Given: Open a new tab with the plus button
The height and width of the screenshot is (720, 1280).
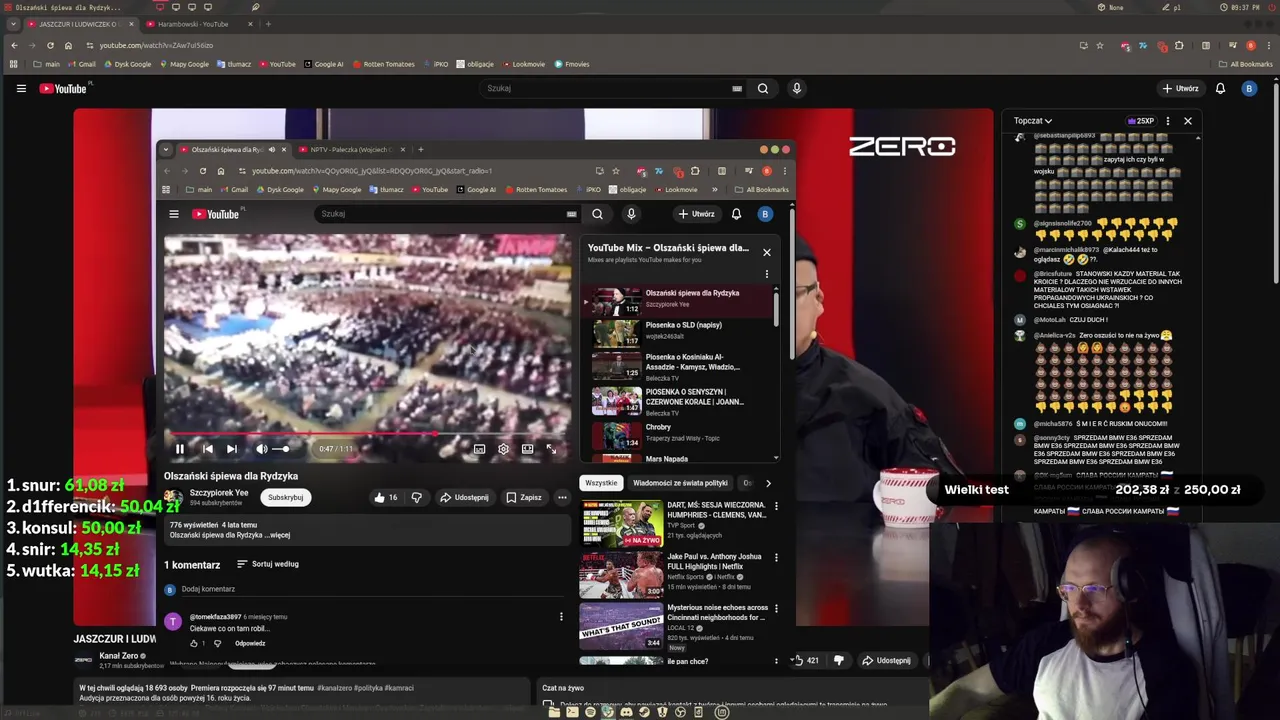Looking at the screenshot, I should tap(268, 24).
